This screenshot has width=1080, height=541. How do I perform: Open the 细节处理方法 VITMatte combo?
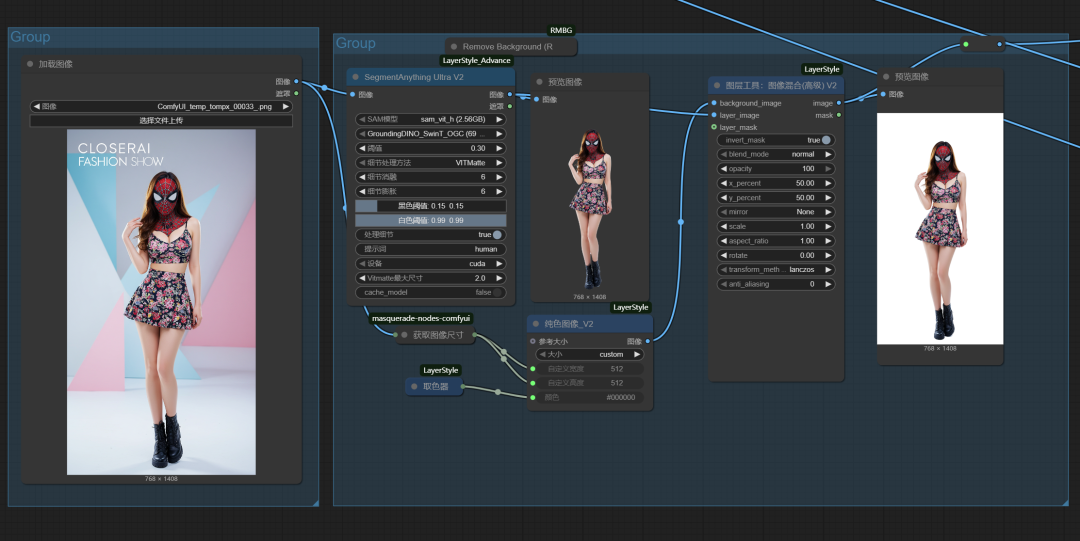tap(430, 163)
